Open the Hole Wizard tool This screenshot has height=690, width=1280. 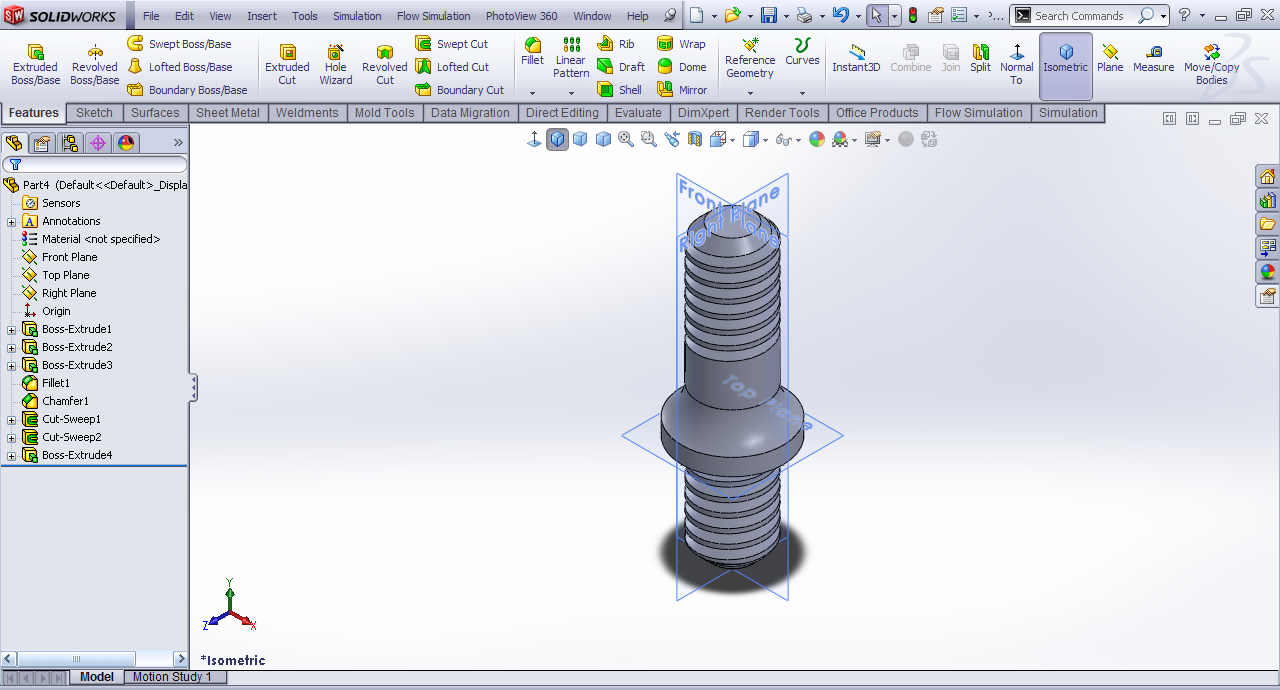tap(336, 64)
